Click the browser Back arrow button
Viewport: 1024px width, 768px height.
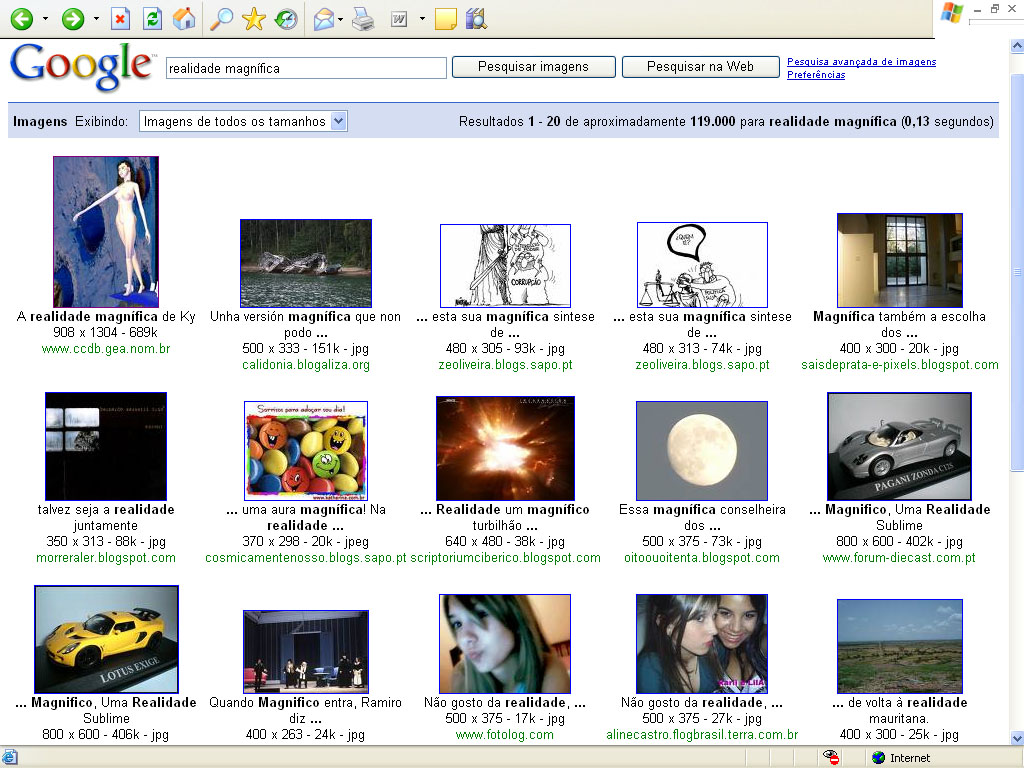pyautogui.click(x=21, y=18)
